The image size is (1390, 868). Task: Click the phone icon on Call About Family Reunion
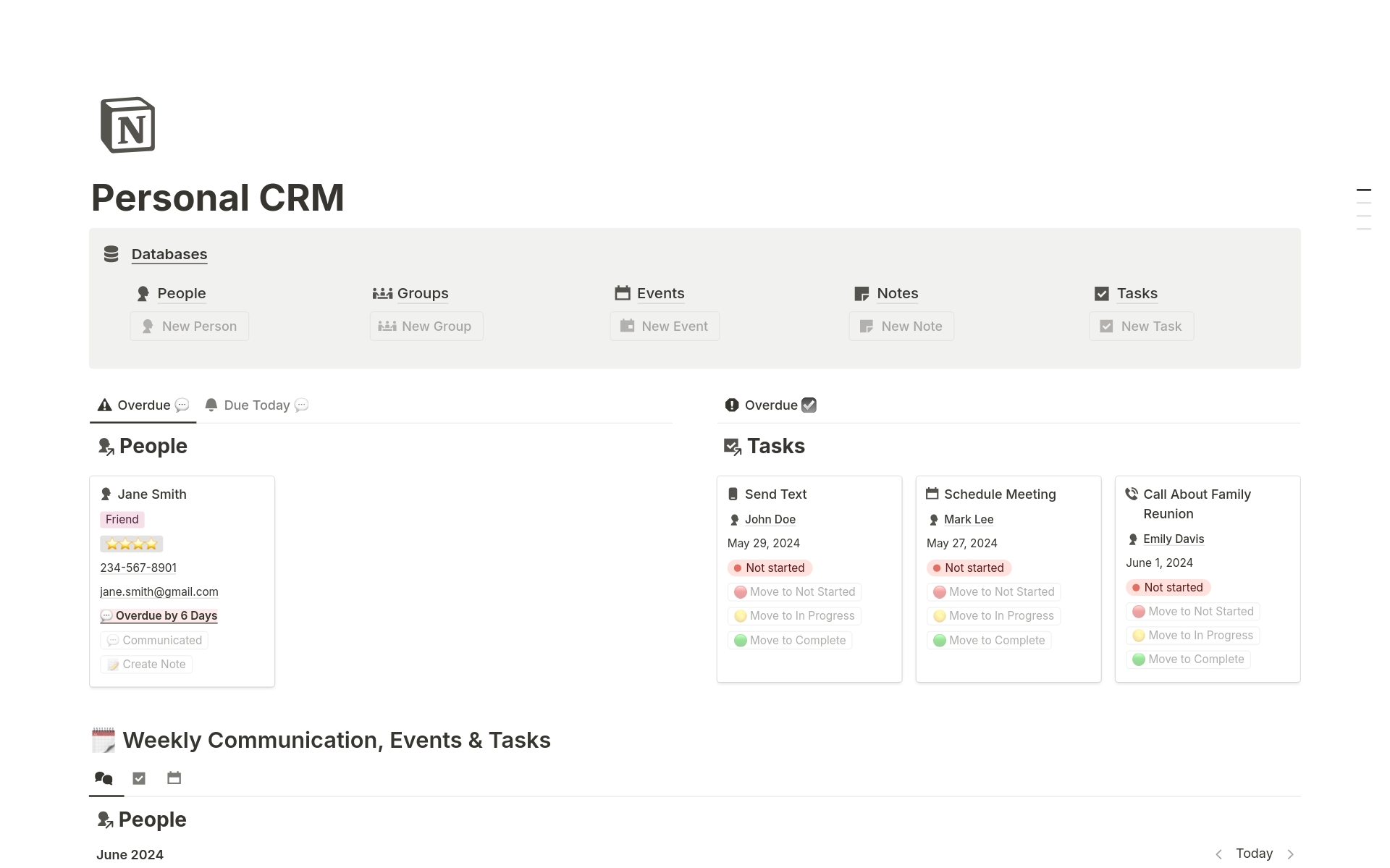tap(1132, 494)
